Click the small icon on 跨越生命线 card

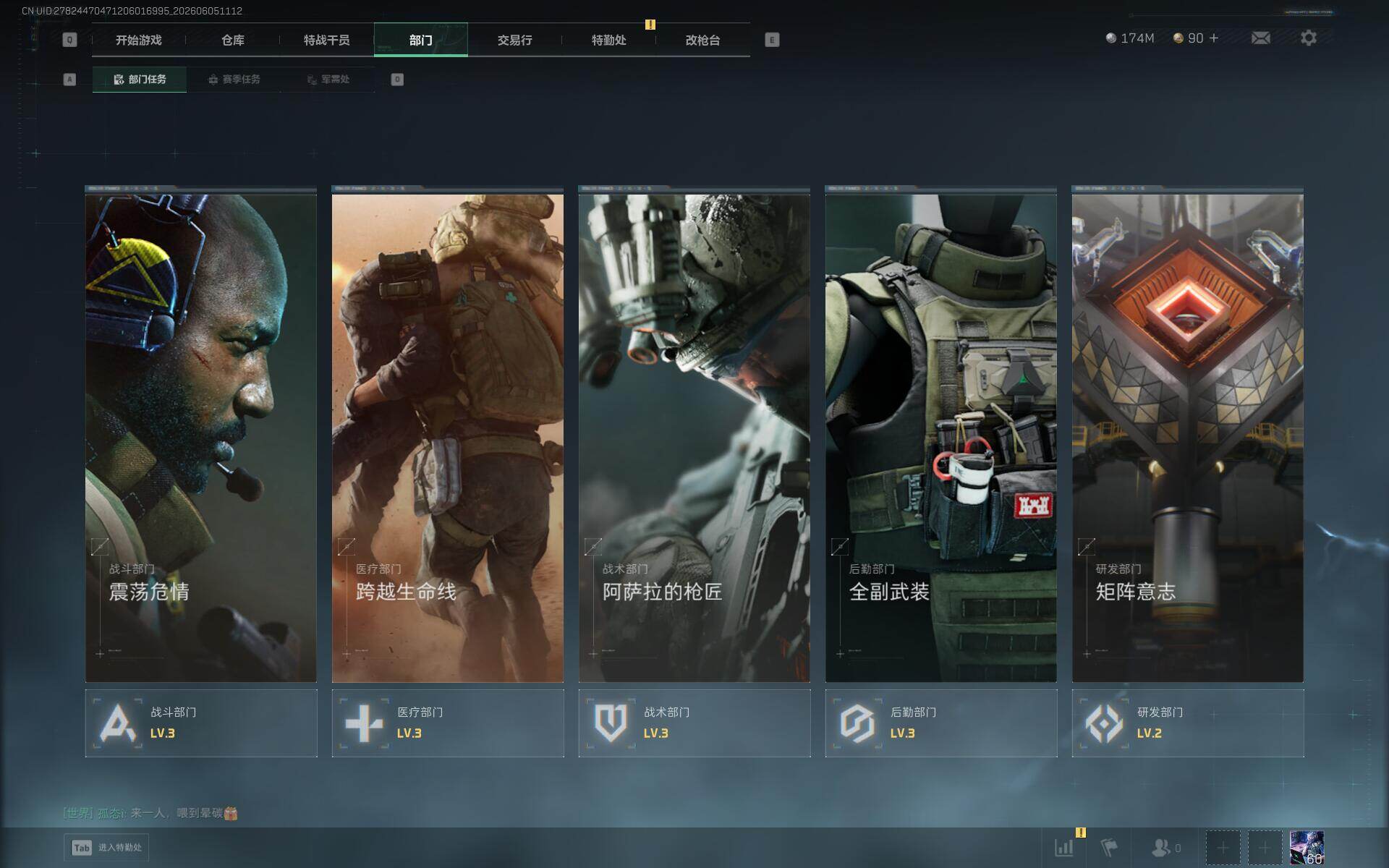[x=347, y=547]
